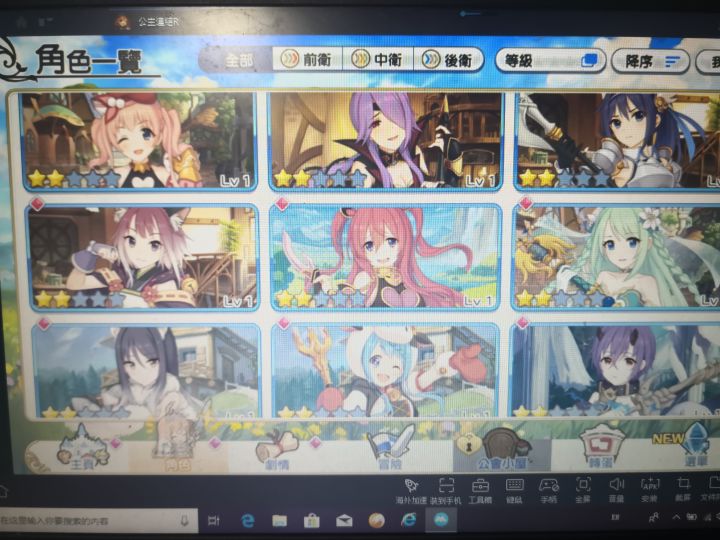Open the pink twin-tail cat-ear character card

(x=138, y=141)
